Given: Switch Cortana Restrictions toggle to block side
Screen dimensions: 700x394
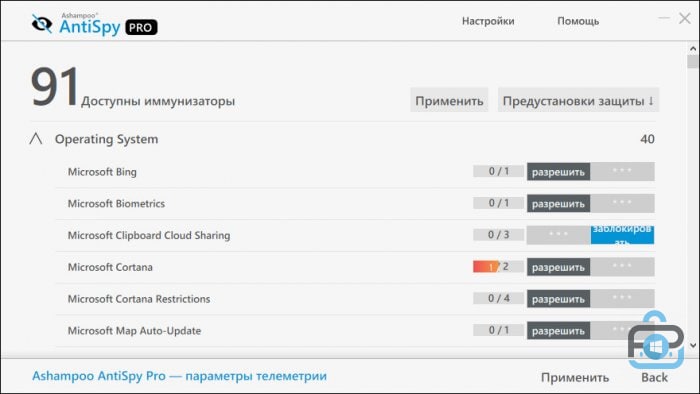Looking at the screenshot, I should (622, 299).
